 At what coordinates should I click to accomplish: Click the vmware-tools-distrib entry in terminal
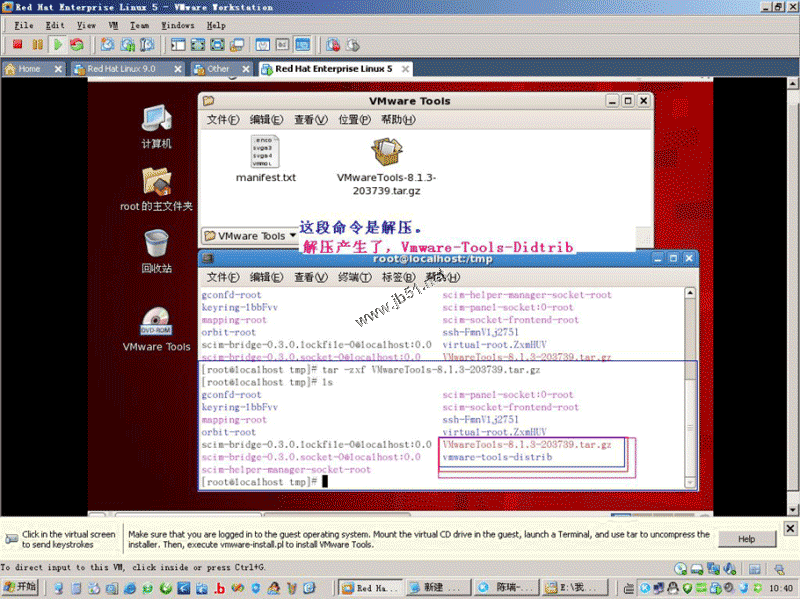click(497, 457)
